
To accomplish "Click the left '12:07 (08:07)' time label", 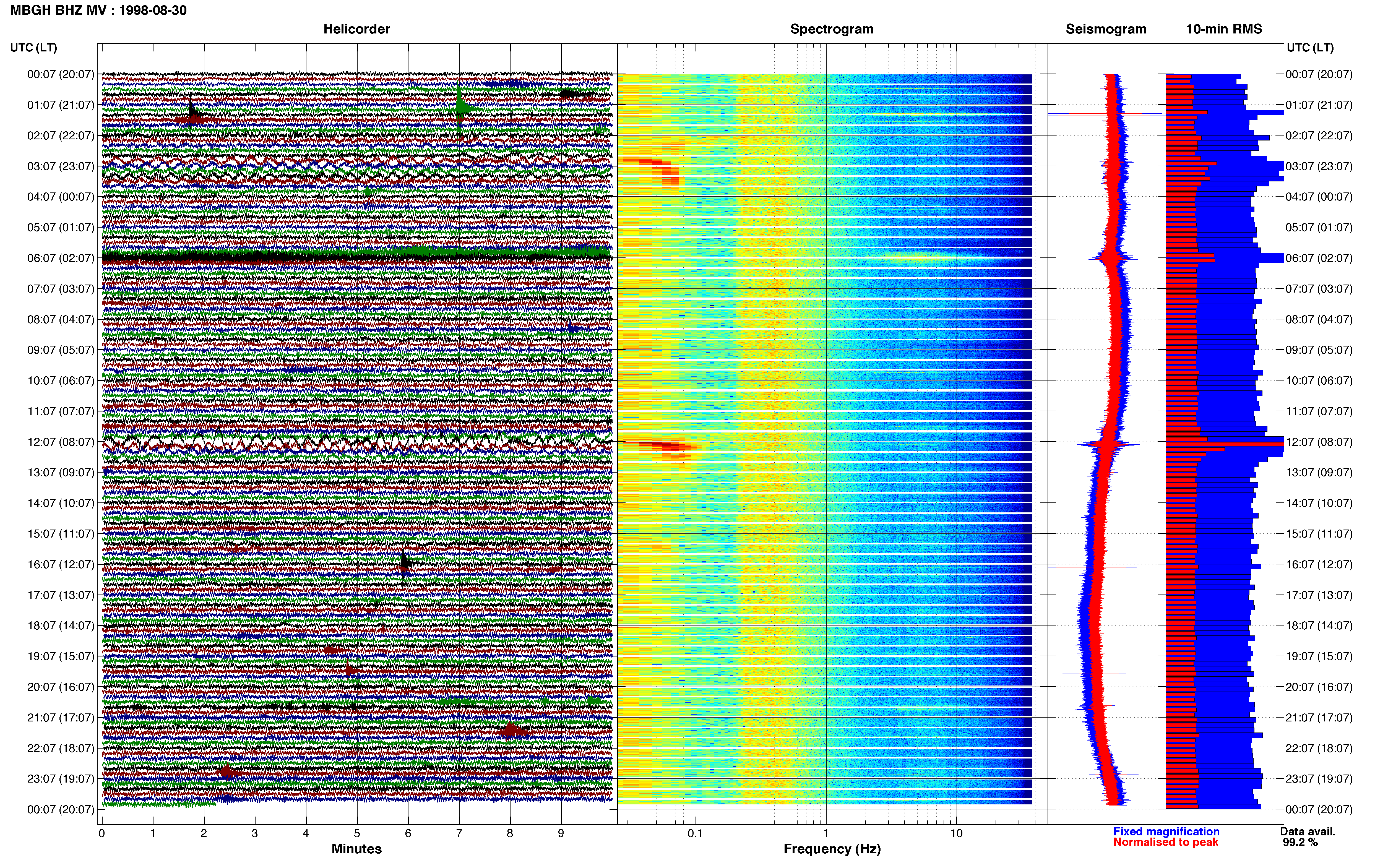I will coord(60,442).
